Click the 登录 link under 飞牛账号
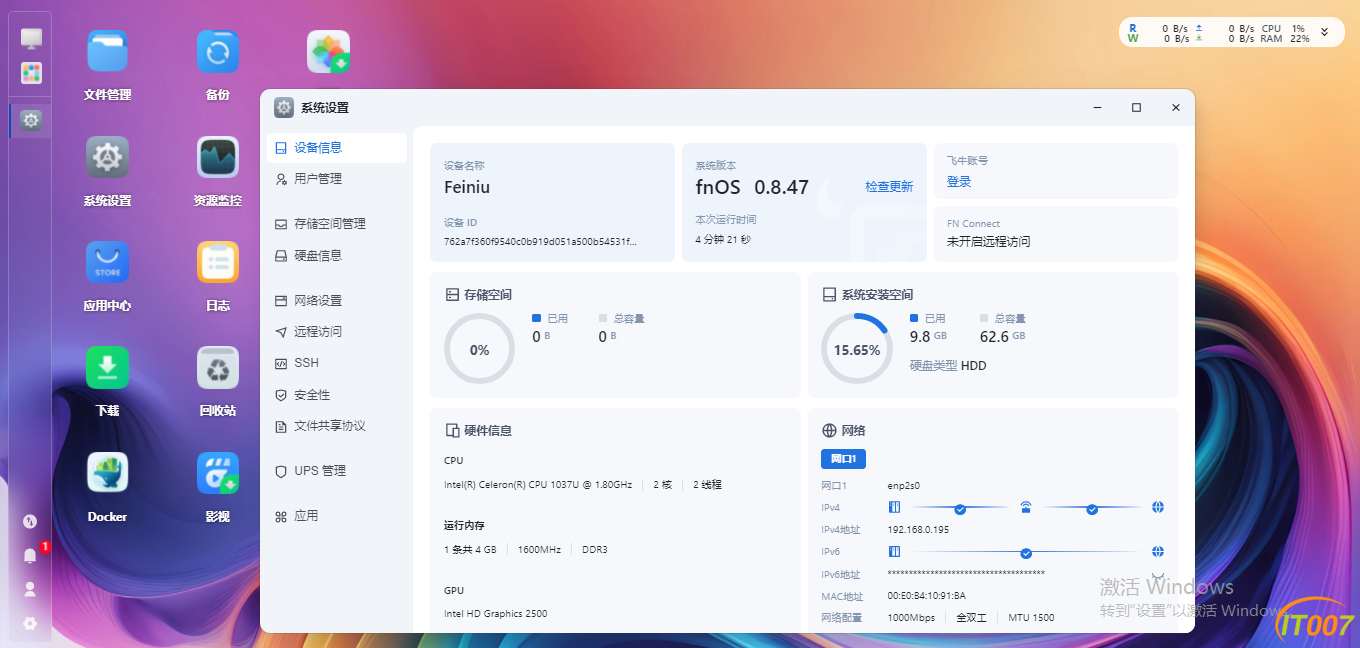 coord(959,182)
